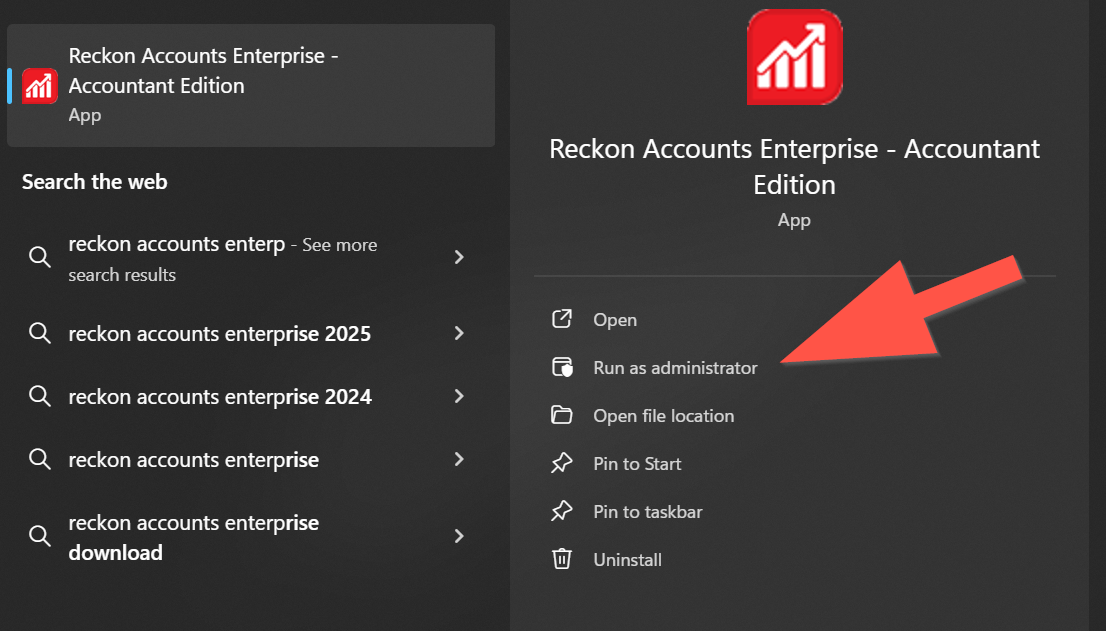This screenshot has width=1106, height=631.
Task: Click search icon beside 'reckon accounts enterp'
Action: 40,257
